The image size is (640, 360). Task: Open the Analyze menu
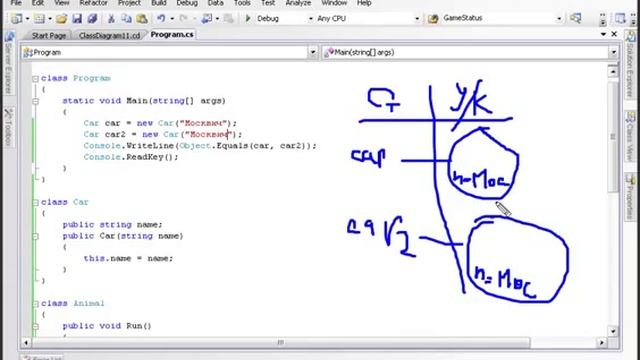(298, 3)
